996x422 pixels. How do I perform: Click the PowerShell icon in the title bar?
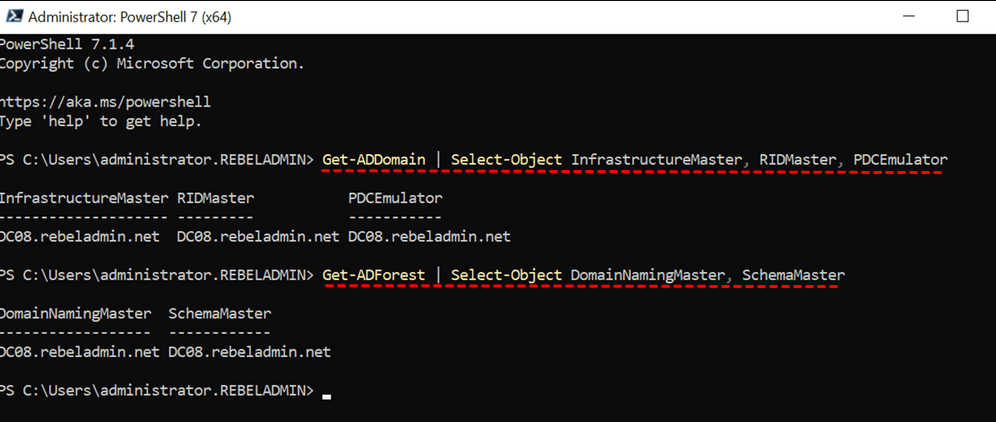coord(11,17)
